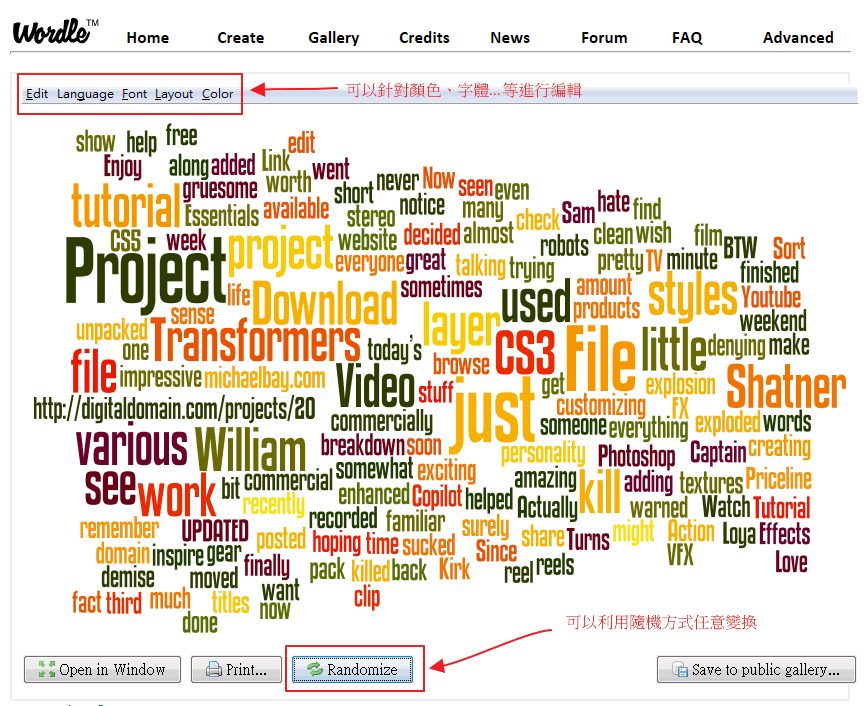This screenshot has width=867, height=706.
Task: Click the Randomize button
Action: (353, 670)
